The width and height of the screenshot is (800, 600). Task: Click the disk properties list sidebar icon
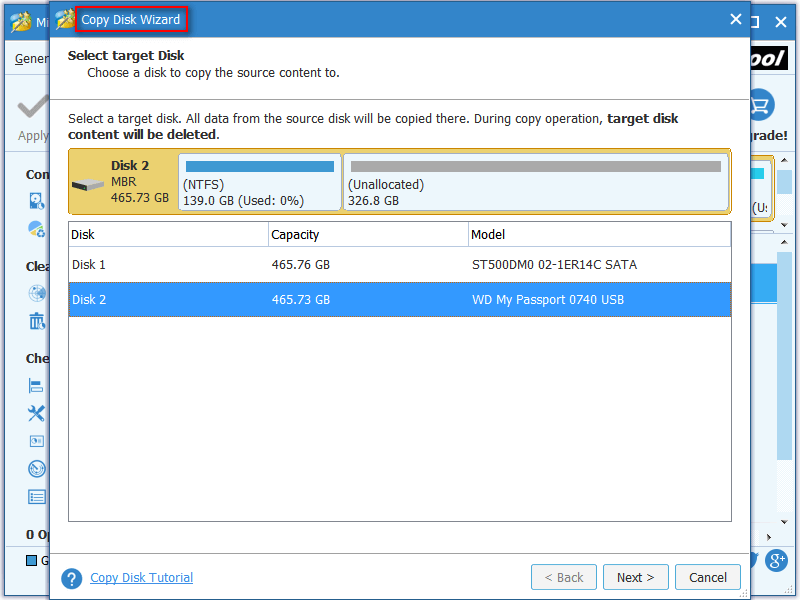[x=37, y=496]
